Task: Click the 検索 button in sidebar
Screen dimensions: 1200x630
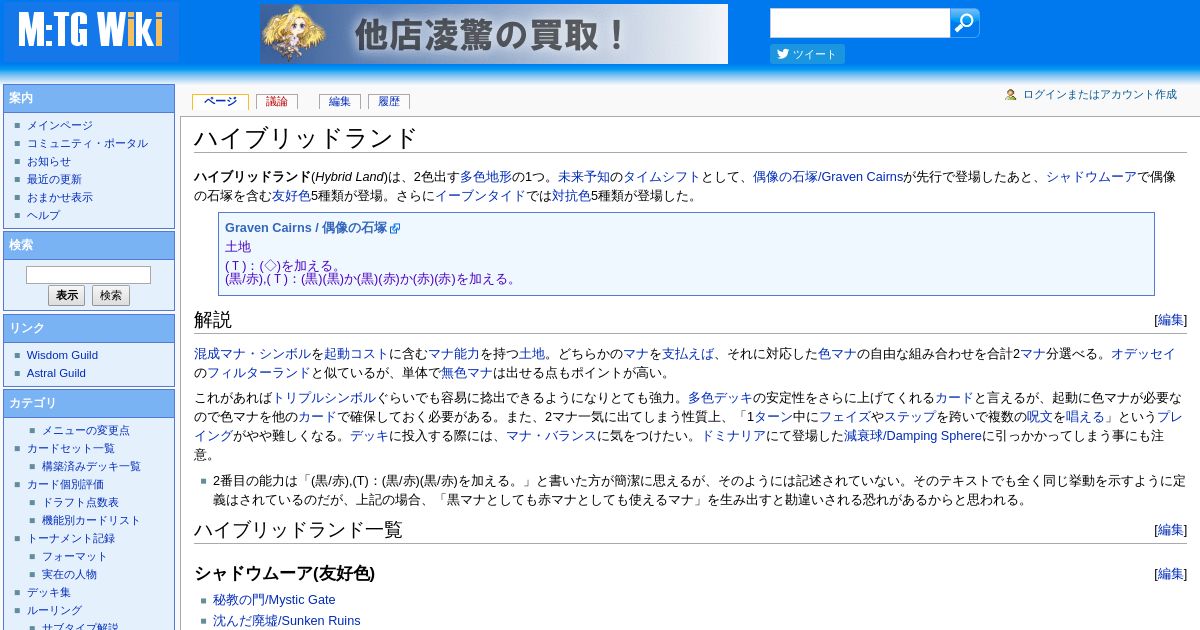Action: [111, 296]
